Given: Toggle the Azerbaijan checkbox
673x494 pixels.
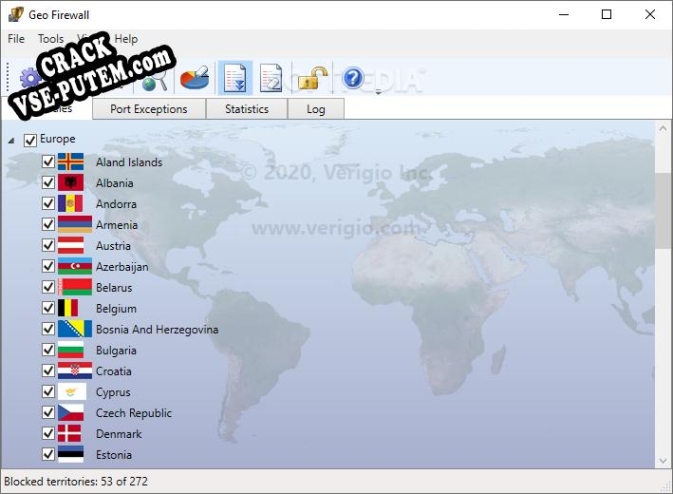Looking at the screenshot, I should (x=48, y=266).
